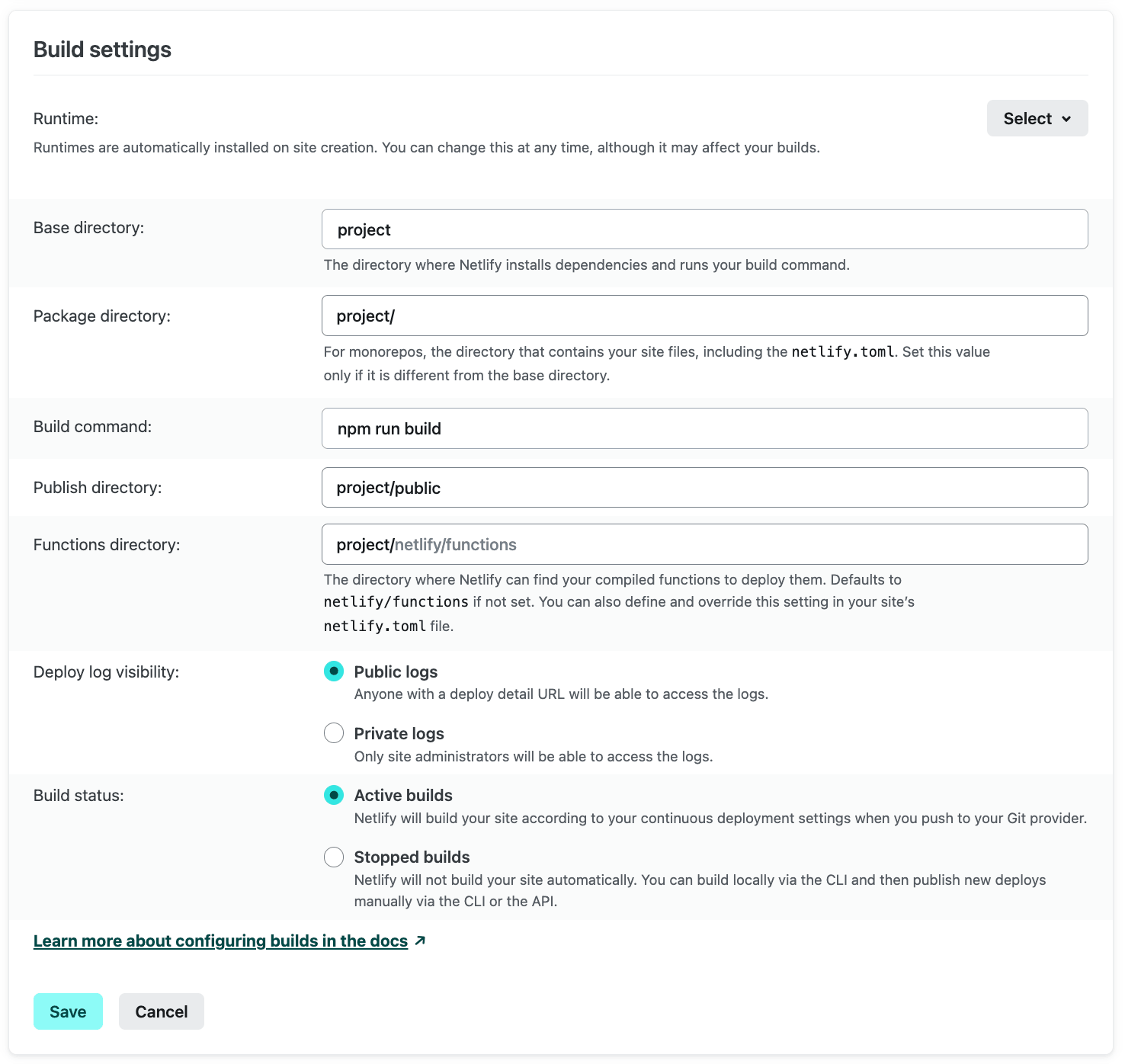Image resolution: width=1125 pixels, height=1064 pixels.
Task: Click the external link arrow icon
Action: click(420, 941)
